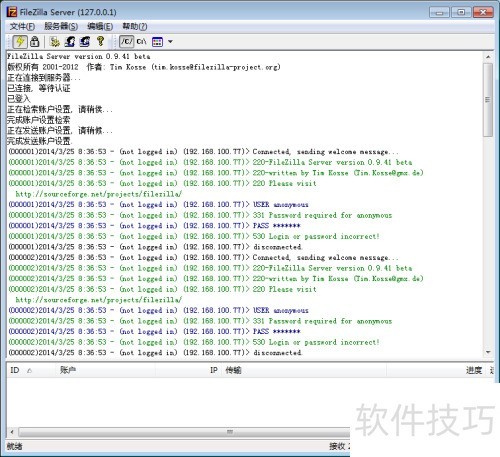Click the '就绪' status bar text
This screenshot has height=457, width=500.
coord(15,447)
